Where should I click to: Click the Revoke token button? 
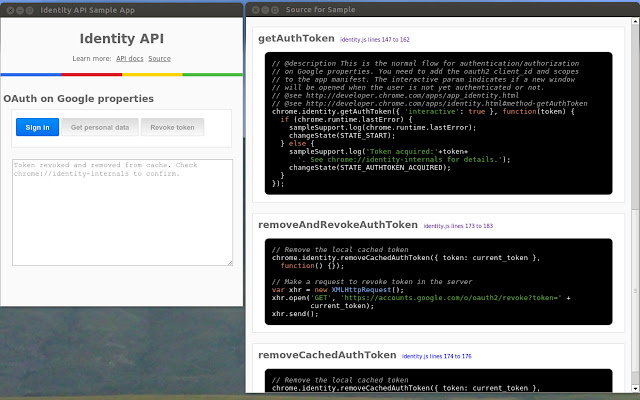pyautogui.click(x=172, y=127)
